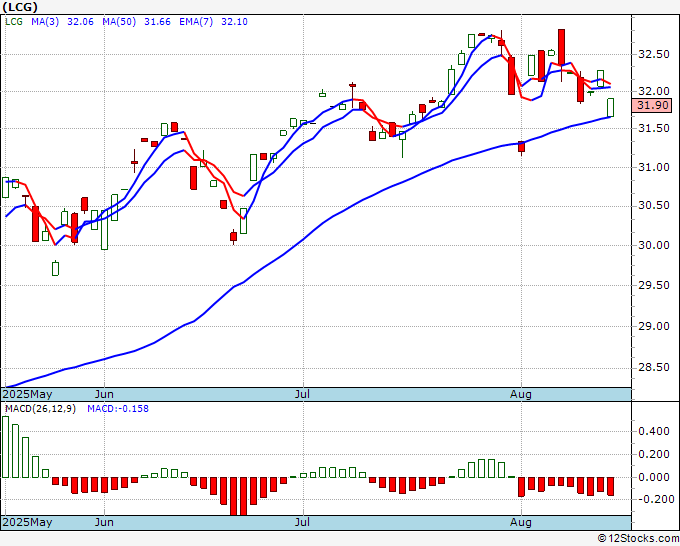Click the 30.00 price axis label
Viewport: 680px width, 546px height.
coord(654,245)
